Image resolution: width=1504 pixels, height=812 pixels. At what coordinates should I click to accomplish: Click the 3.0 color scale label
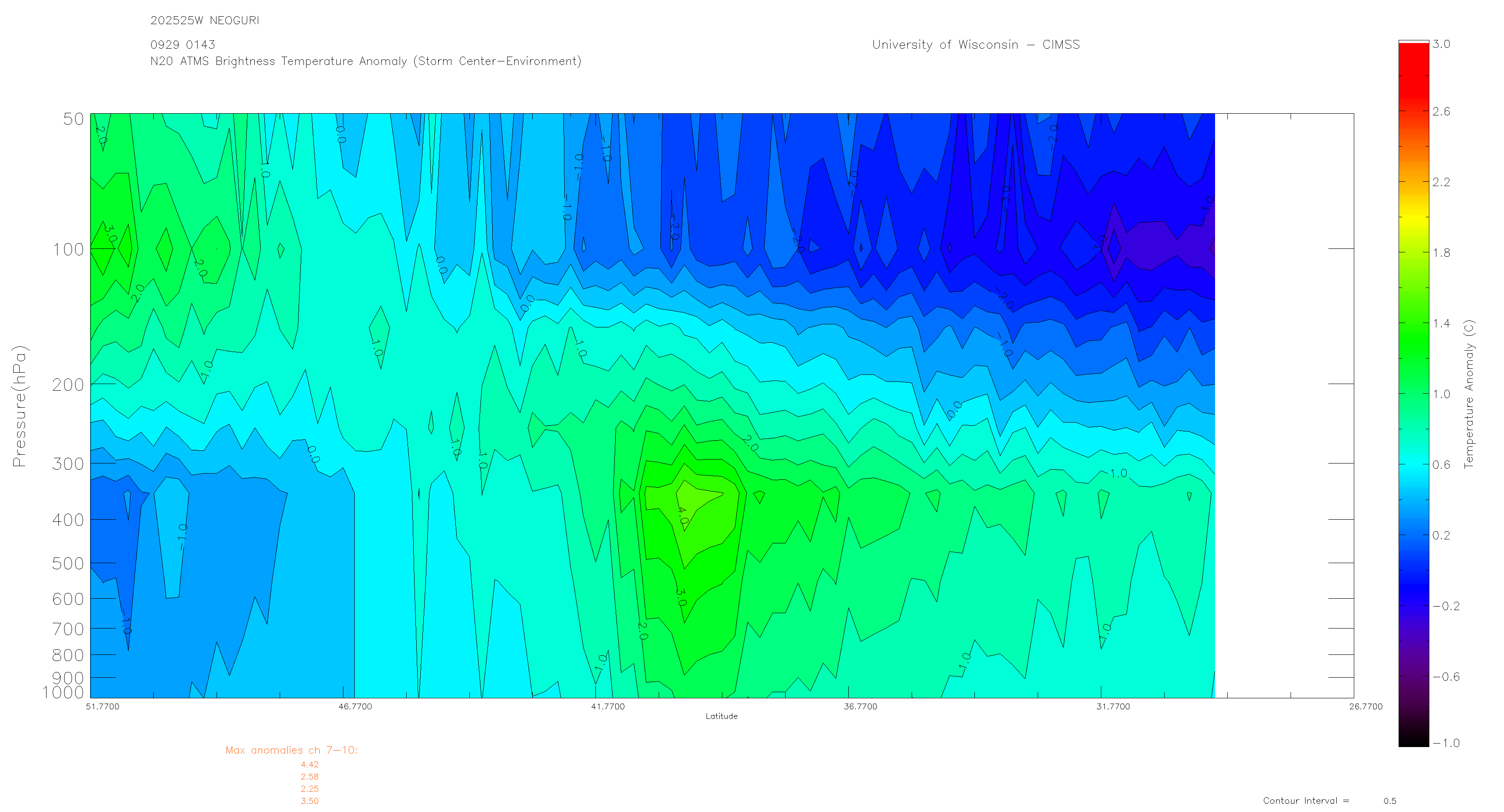pos(1441,44)
